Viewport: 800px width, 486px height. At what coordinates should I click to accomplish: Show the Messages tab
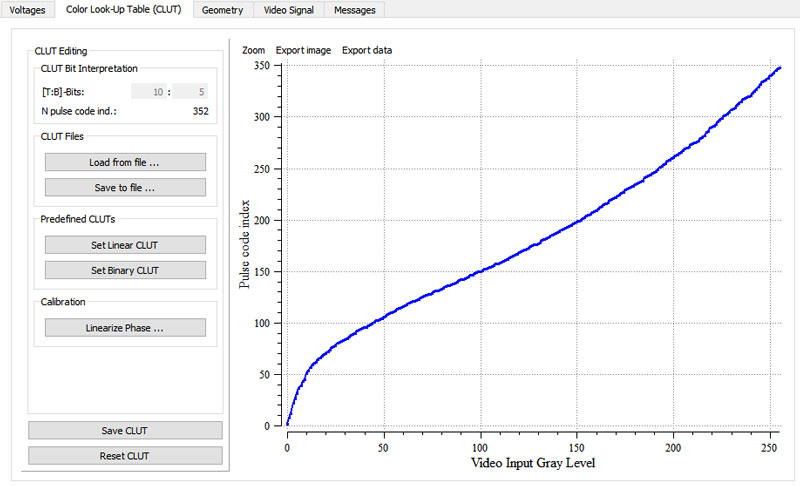click(x=354, y=10)
